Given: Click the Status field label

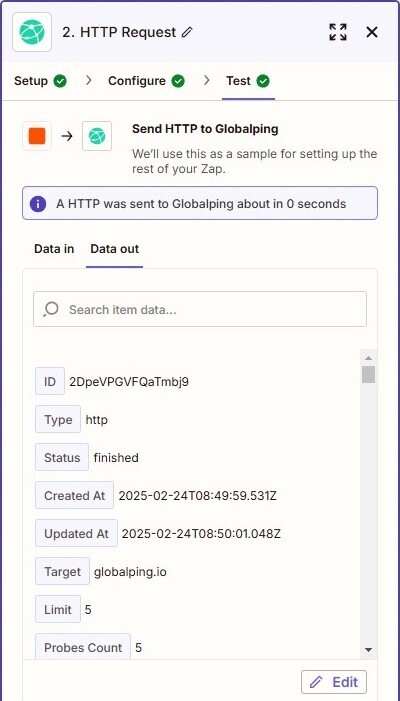Looking at the screenshot, I should (x=62, y=458).
